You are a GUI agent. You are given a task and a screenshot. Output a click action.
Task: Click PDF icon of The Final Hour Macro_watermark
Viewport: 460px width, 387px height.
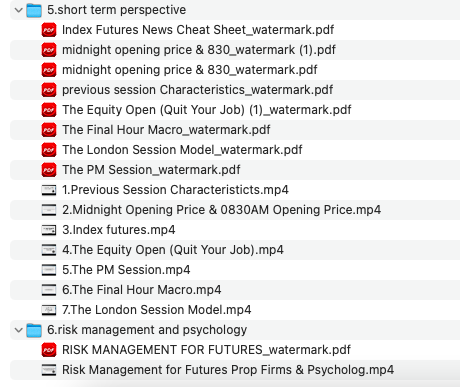tap(49, 130)
